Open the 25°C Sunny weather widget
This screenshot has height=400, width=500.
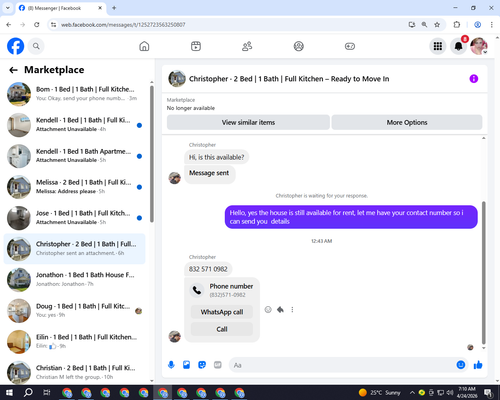(380, 393)
